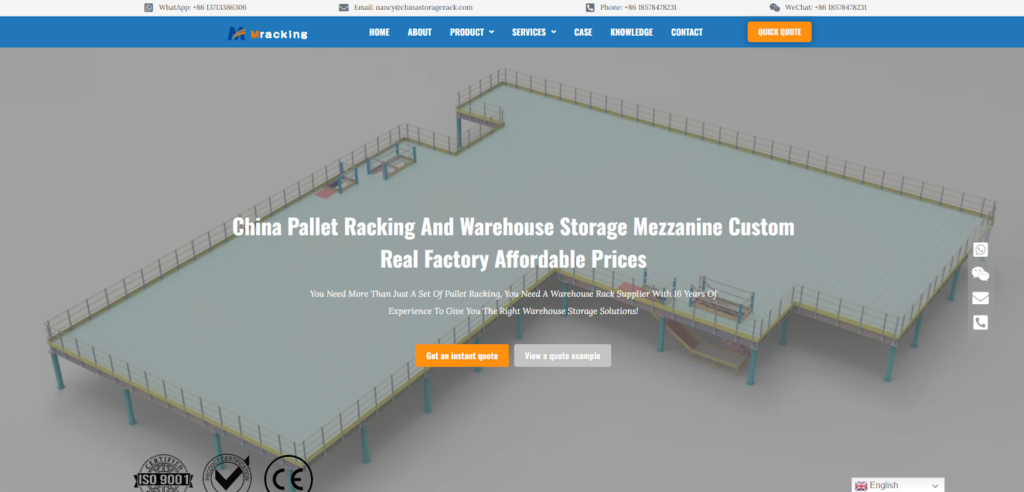
Task: Open the Case menu item
Action: (x=583, y=32)
